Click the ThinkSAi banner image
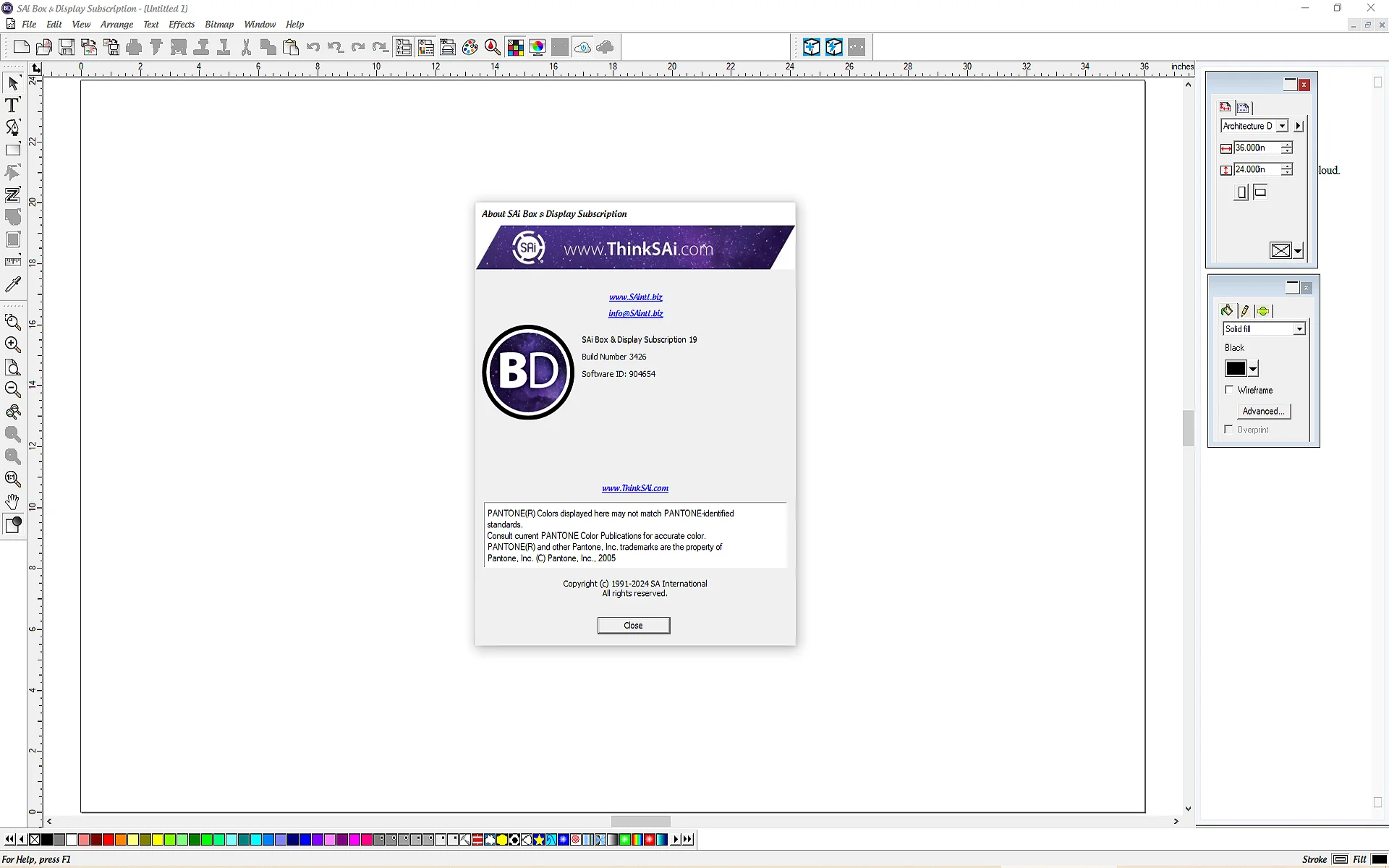This screenshot has width=1389, height=868. pyautogui.click(x=635, y=247)
